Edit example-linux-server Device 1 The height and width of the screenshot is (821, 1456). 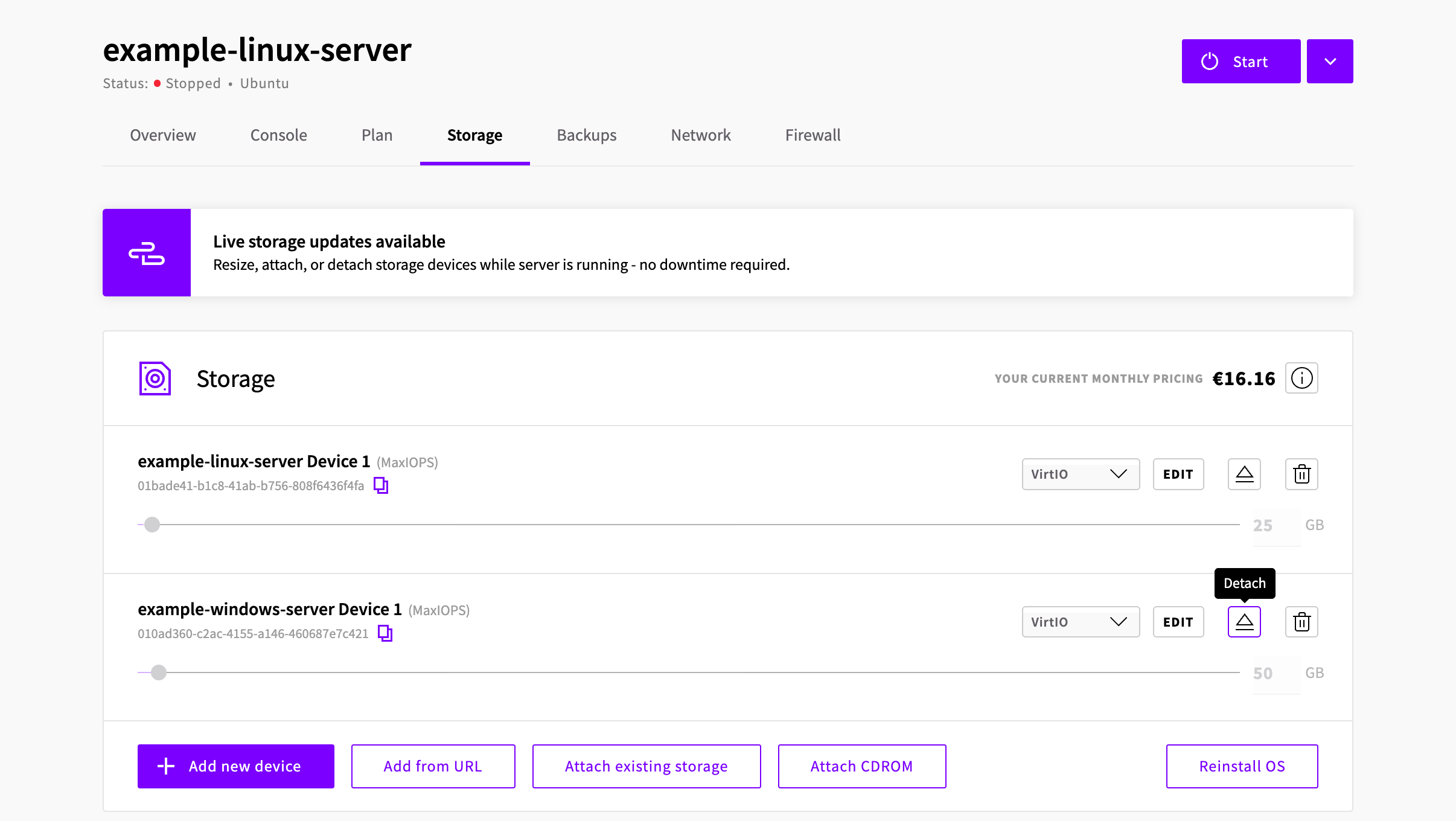(x=1178, y=474)
